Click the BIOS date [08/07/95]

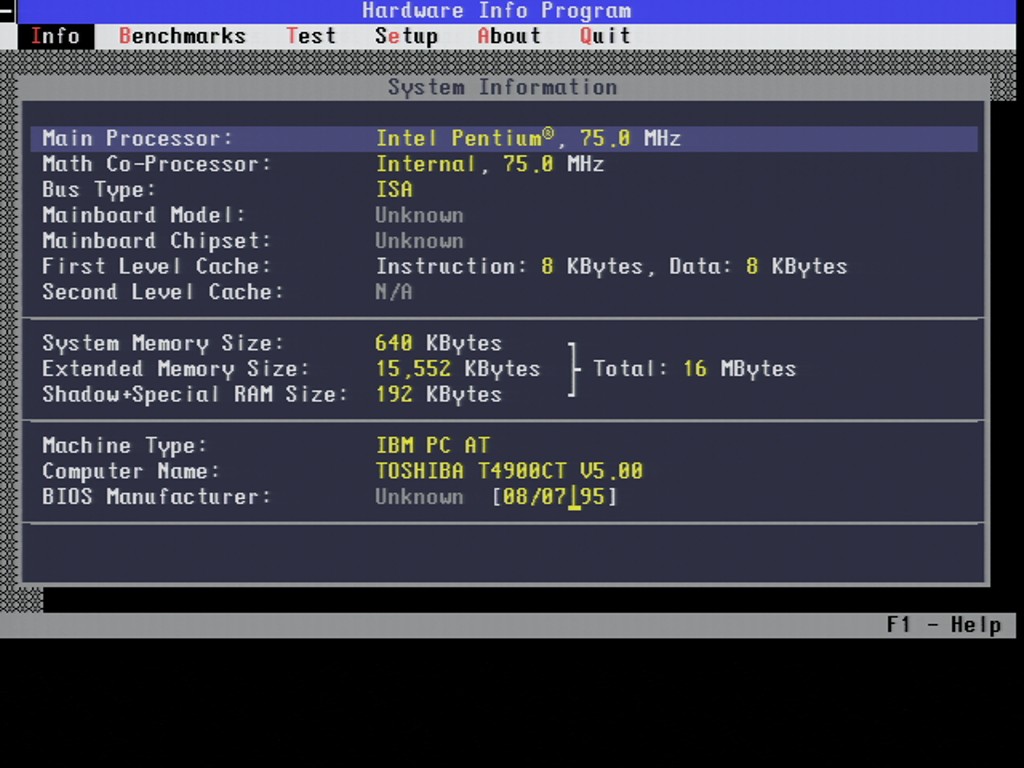pyautogui.click(x=554, y=497)
